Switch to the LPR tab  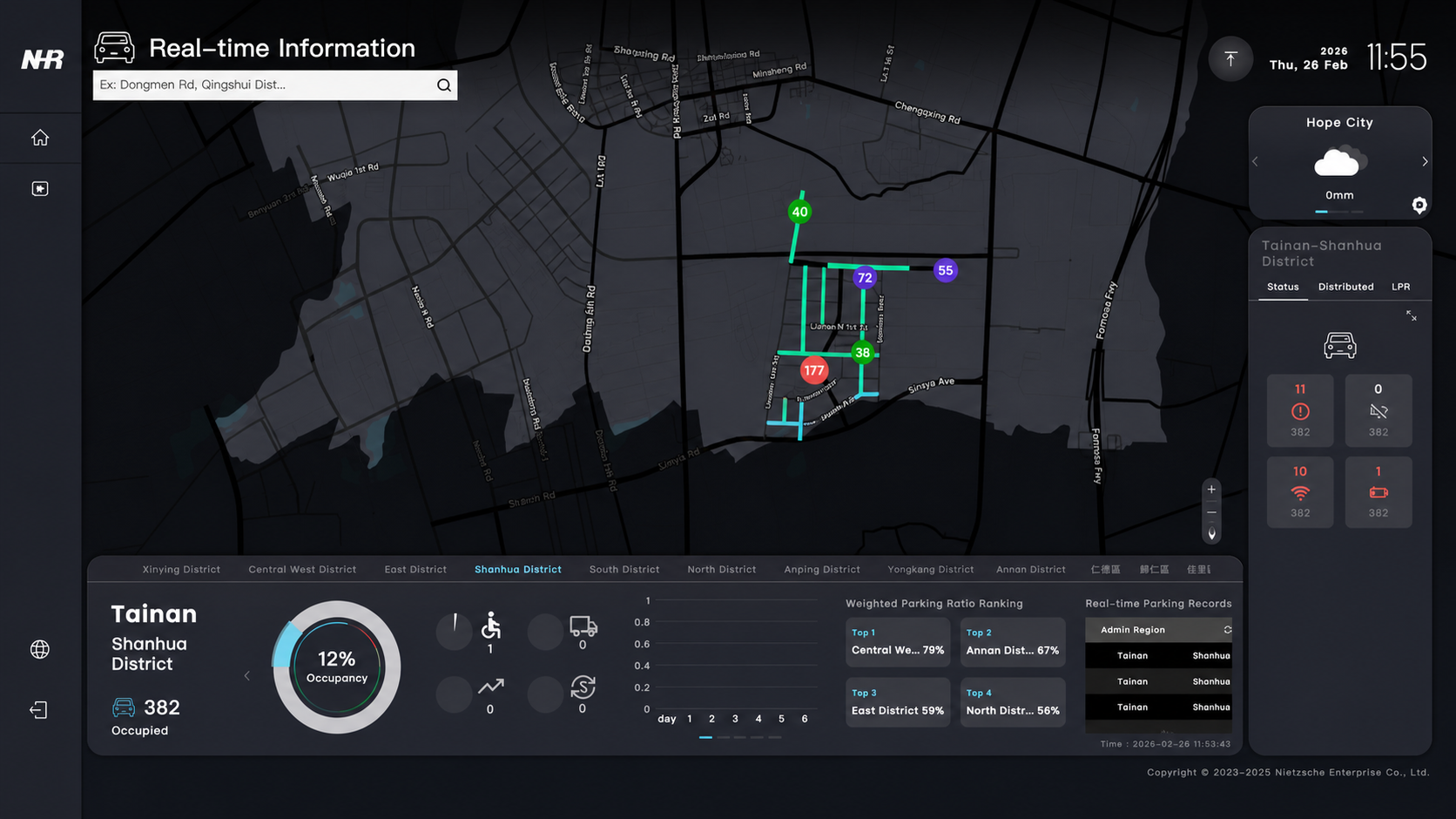pyautogui.click(x=1400, y=287)
